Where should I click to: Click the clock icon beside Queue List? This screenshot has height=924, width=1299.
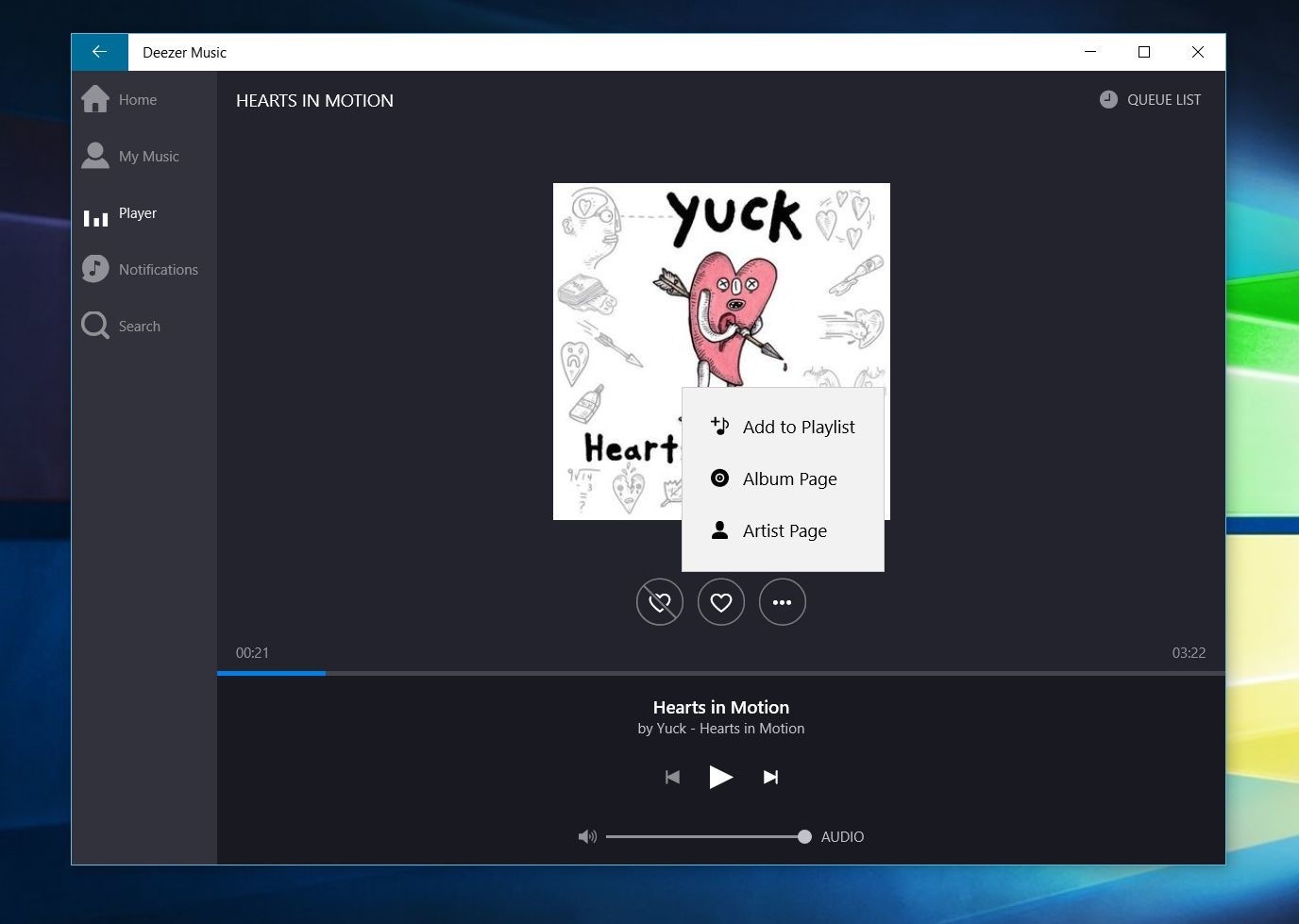point(1108,99)
